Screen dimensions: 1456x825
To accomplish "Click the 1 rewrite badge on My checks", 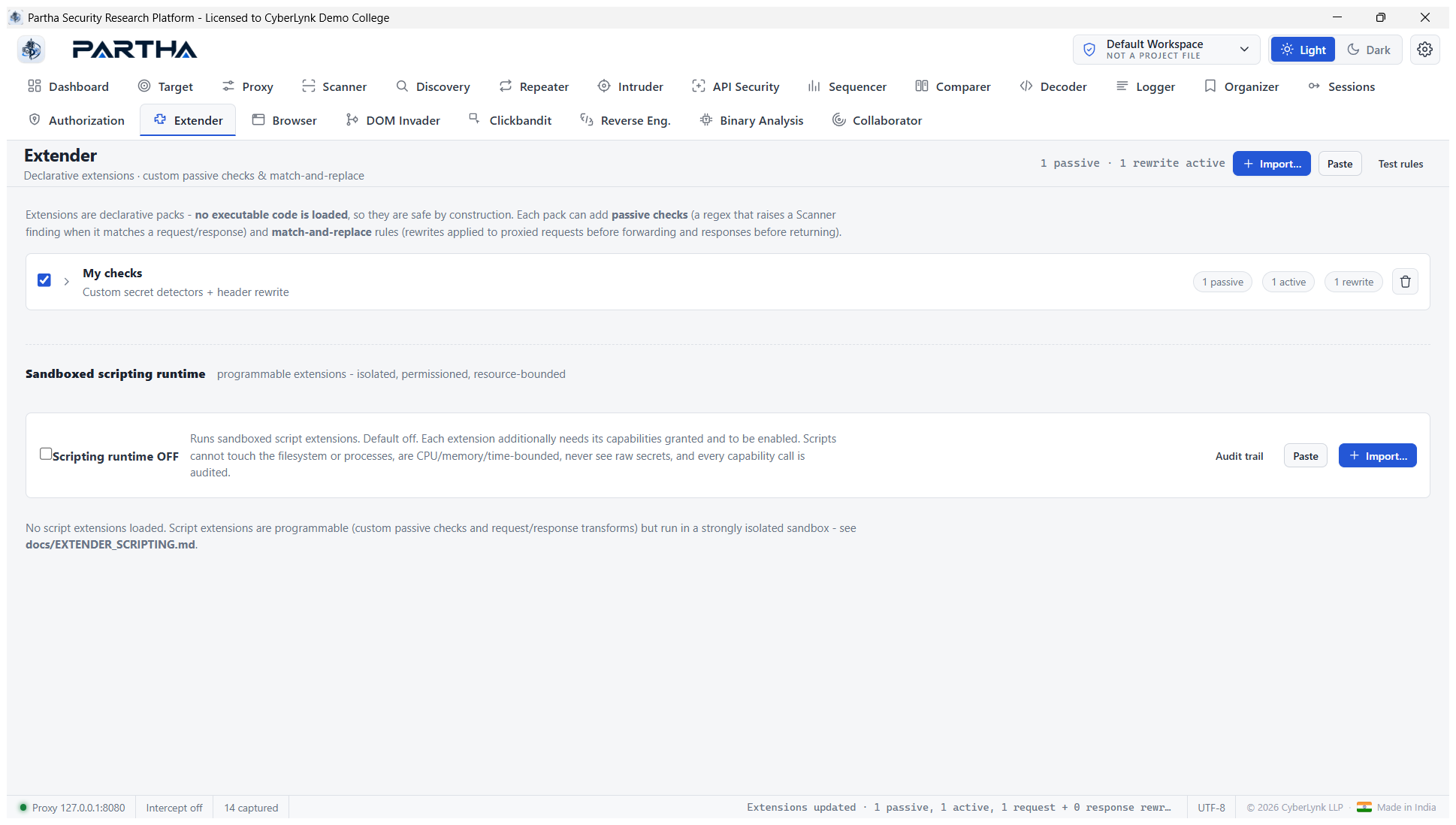I will 1353,282.
